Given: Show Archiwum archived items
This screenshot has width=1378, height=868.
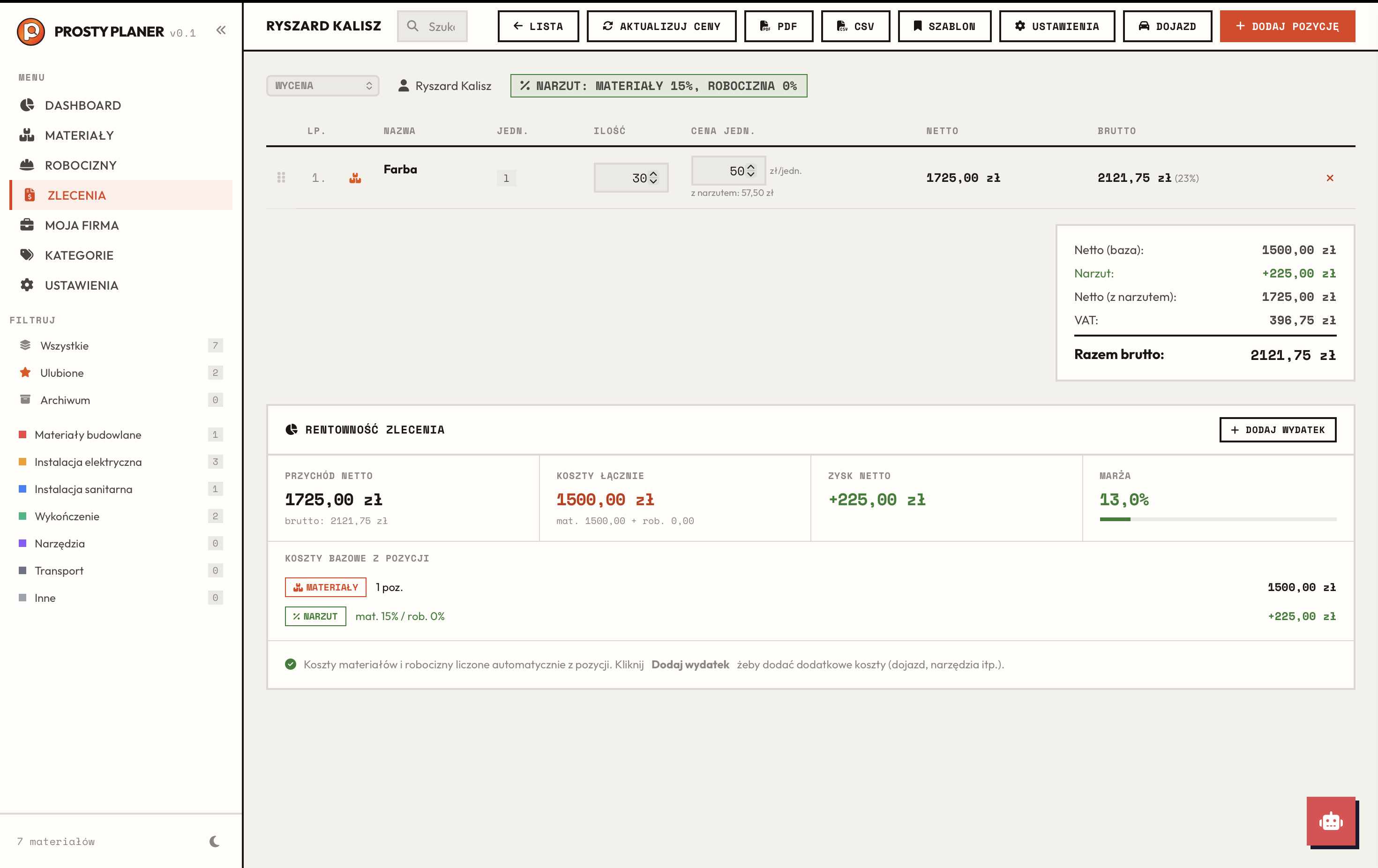Looking at the screenshot, I should (65, 400).
